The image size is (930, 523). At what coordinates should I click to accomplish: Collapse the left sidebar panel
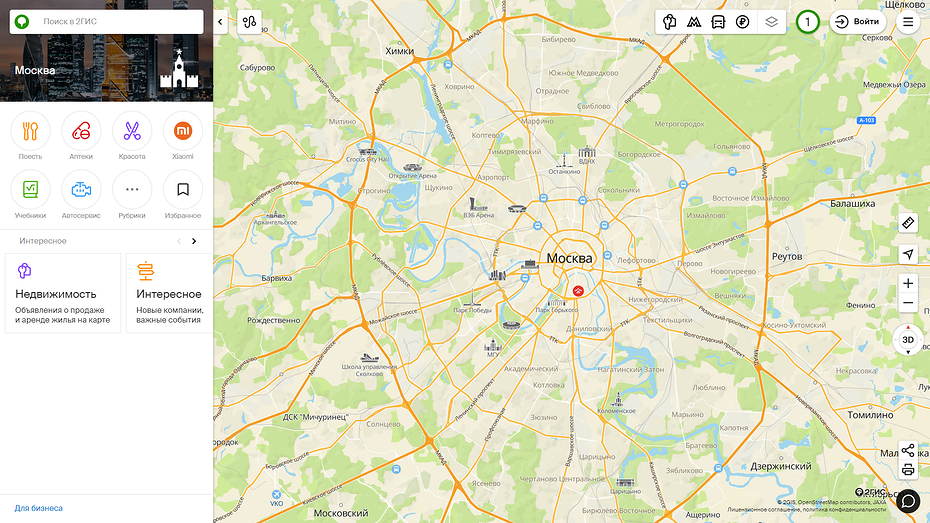[x=220, y=22]
